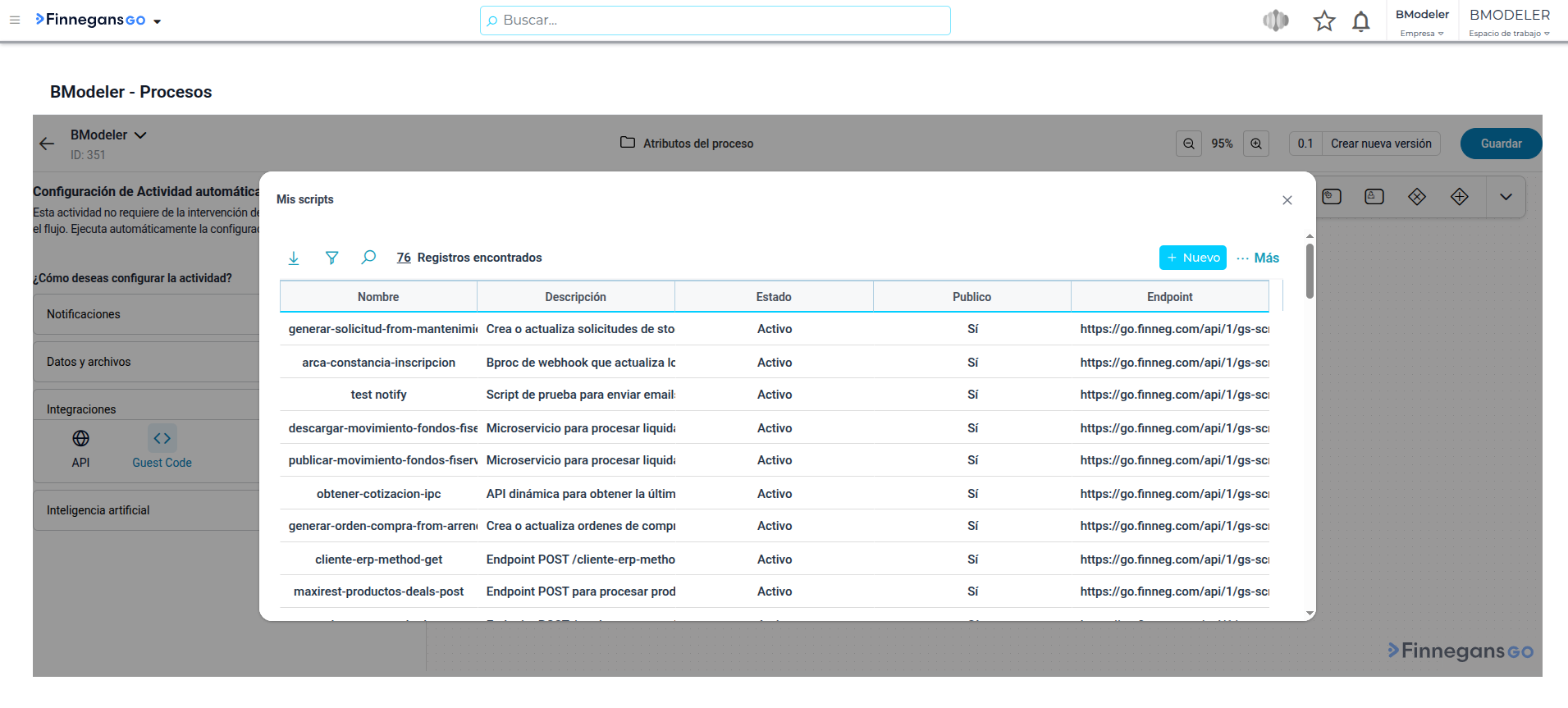Close the Mis scripts dialog
The image size is (1568, 708).
[1287, 200]
